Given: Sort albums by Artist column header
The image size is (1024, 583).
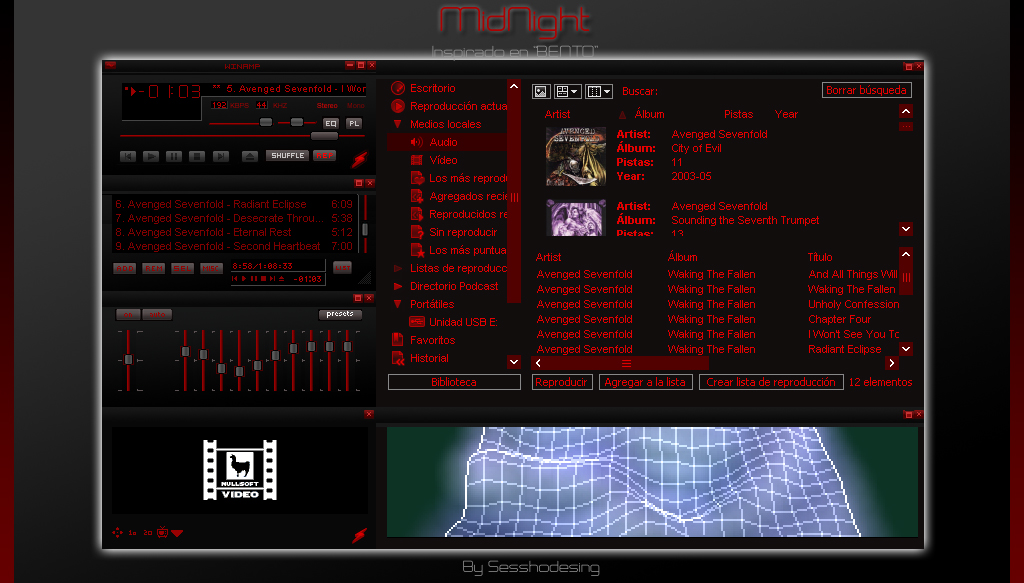Looking at the screenshot, I should pos(557,114).
